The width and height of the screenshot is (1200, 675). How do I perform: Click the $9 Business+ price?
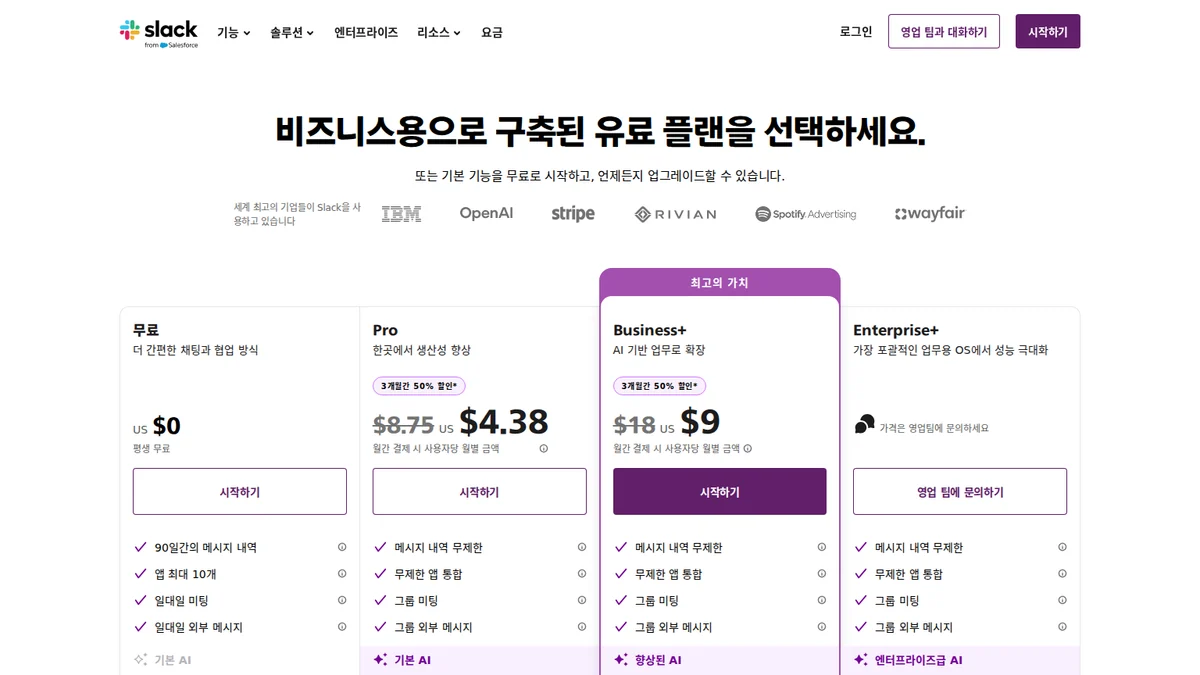point(700,422)
